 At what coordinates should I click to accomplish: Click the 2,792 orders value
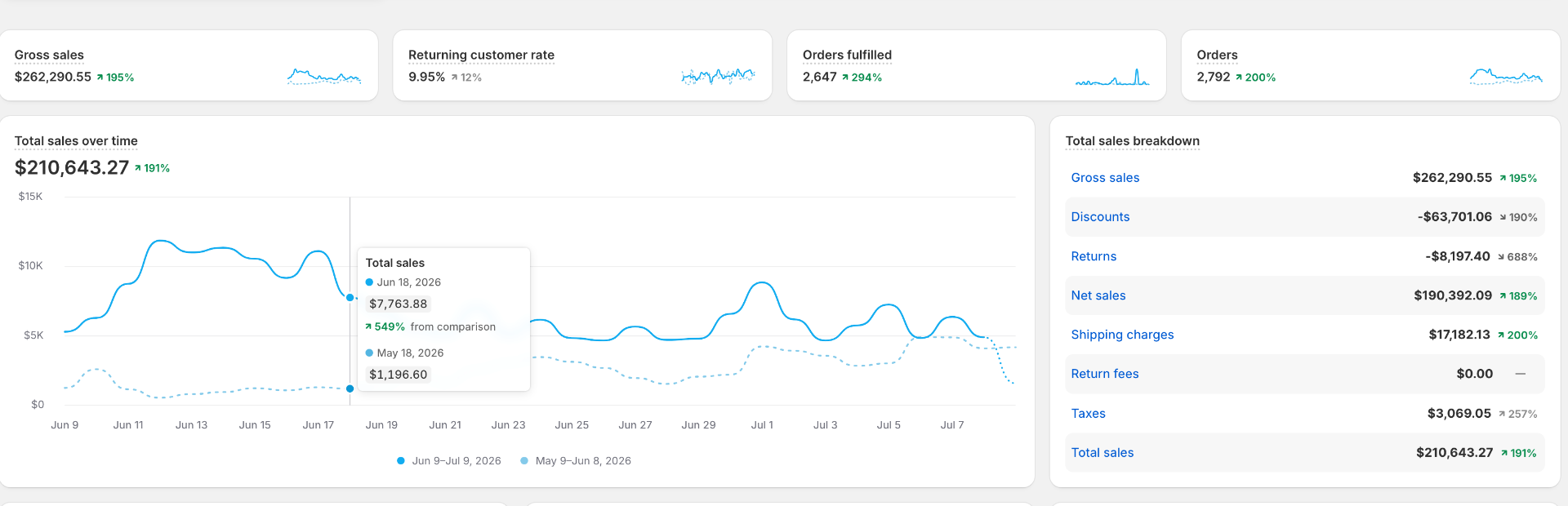[1213, 77]
